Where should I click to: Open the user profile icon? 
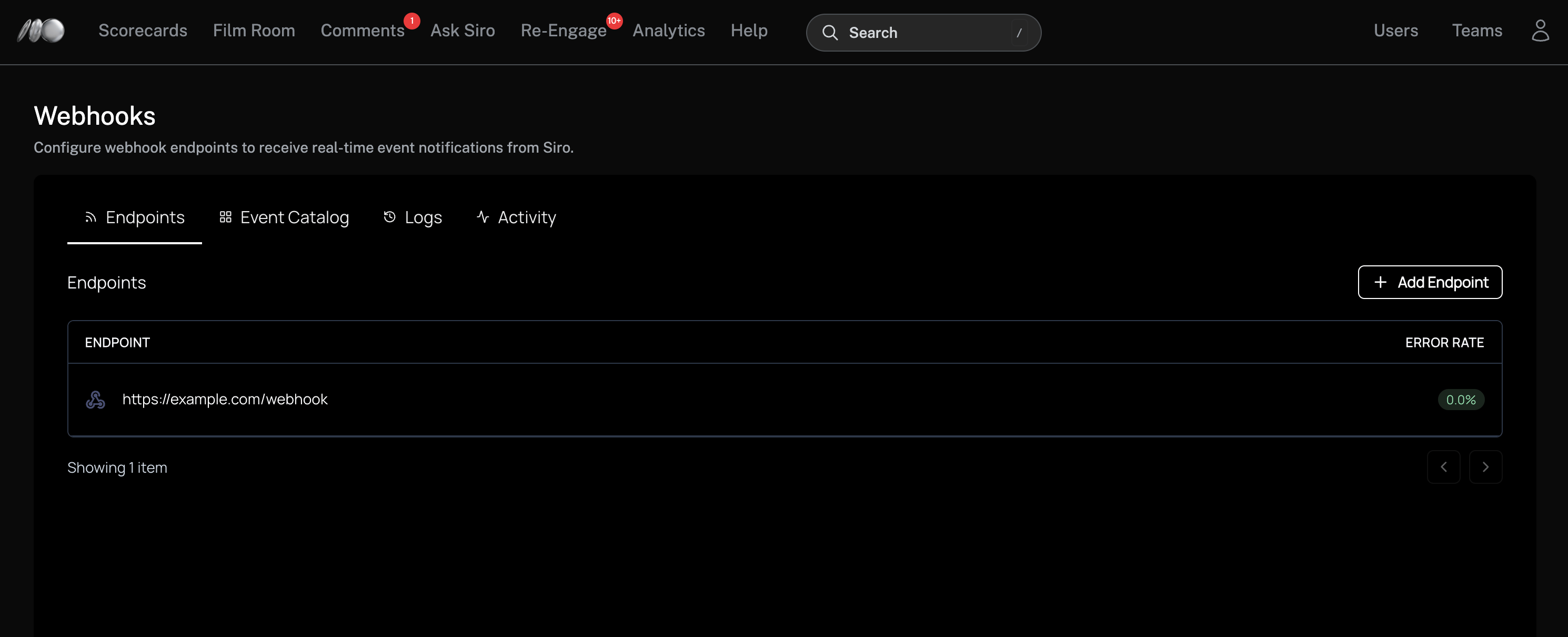coord(1540,31)
